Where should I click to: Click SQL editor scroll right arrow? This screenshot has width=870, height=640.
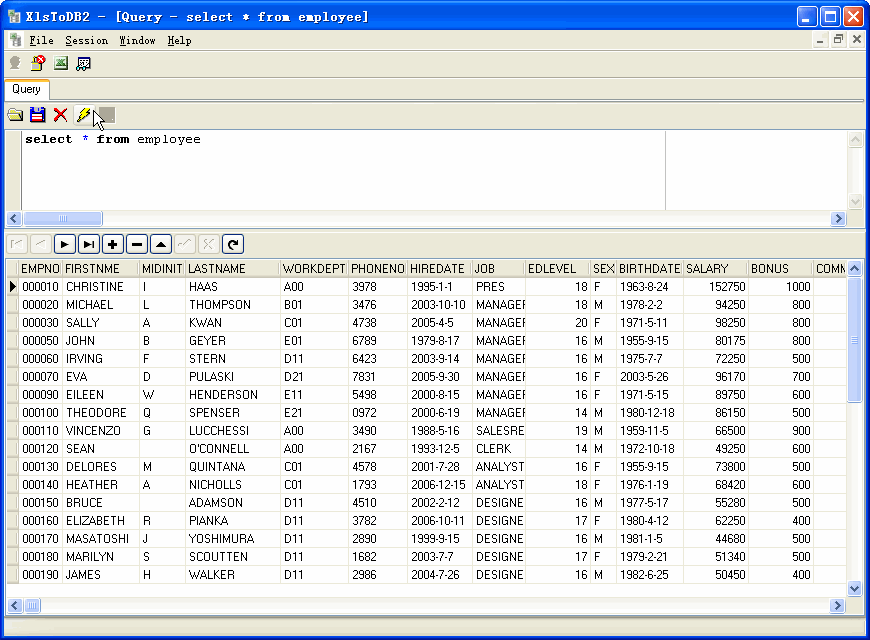pyautogui.click(x=838, y=218)
